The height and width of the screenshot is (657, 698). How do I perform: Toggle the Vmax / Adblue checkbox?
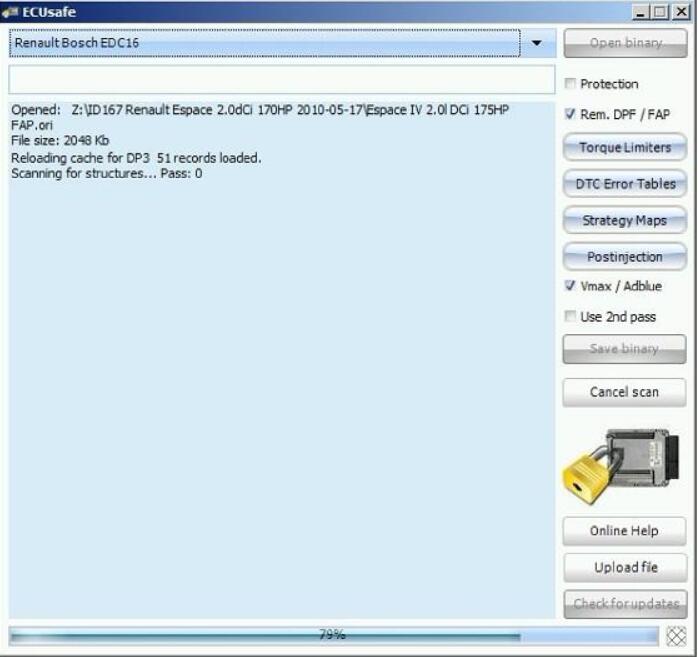tap(569, 285)
